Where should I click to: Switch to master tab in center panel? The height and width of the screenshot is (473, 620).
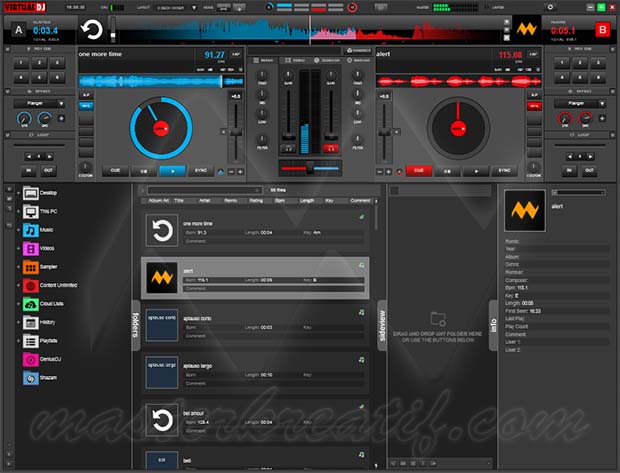[359, 60]
